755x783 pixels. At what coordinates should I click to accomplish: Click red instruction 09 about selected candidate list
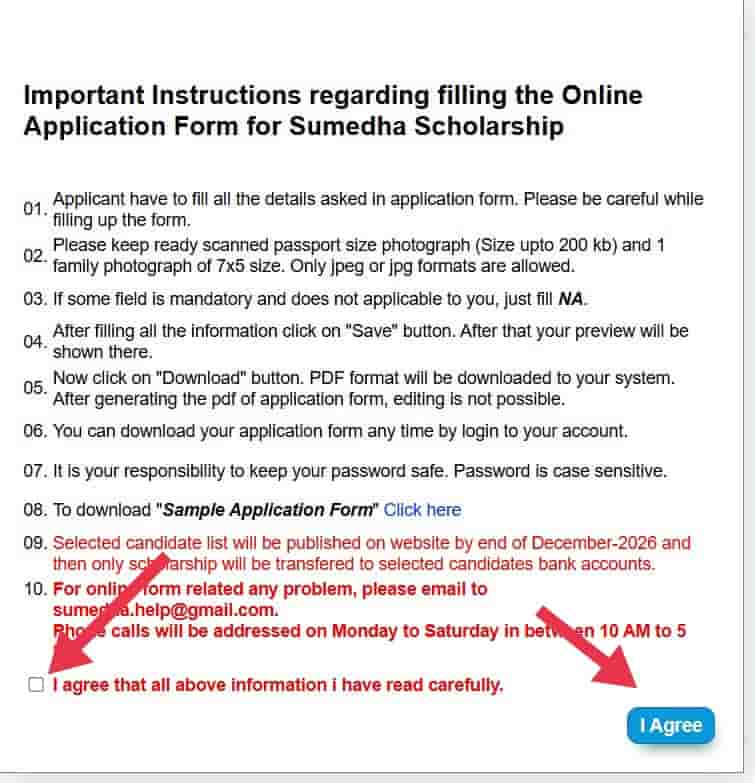tap(372, 553)
